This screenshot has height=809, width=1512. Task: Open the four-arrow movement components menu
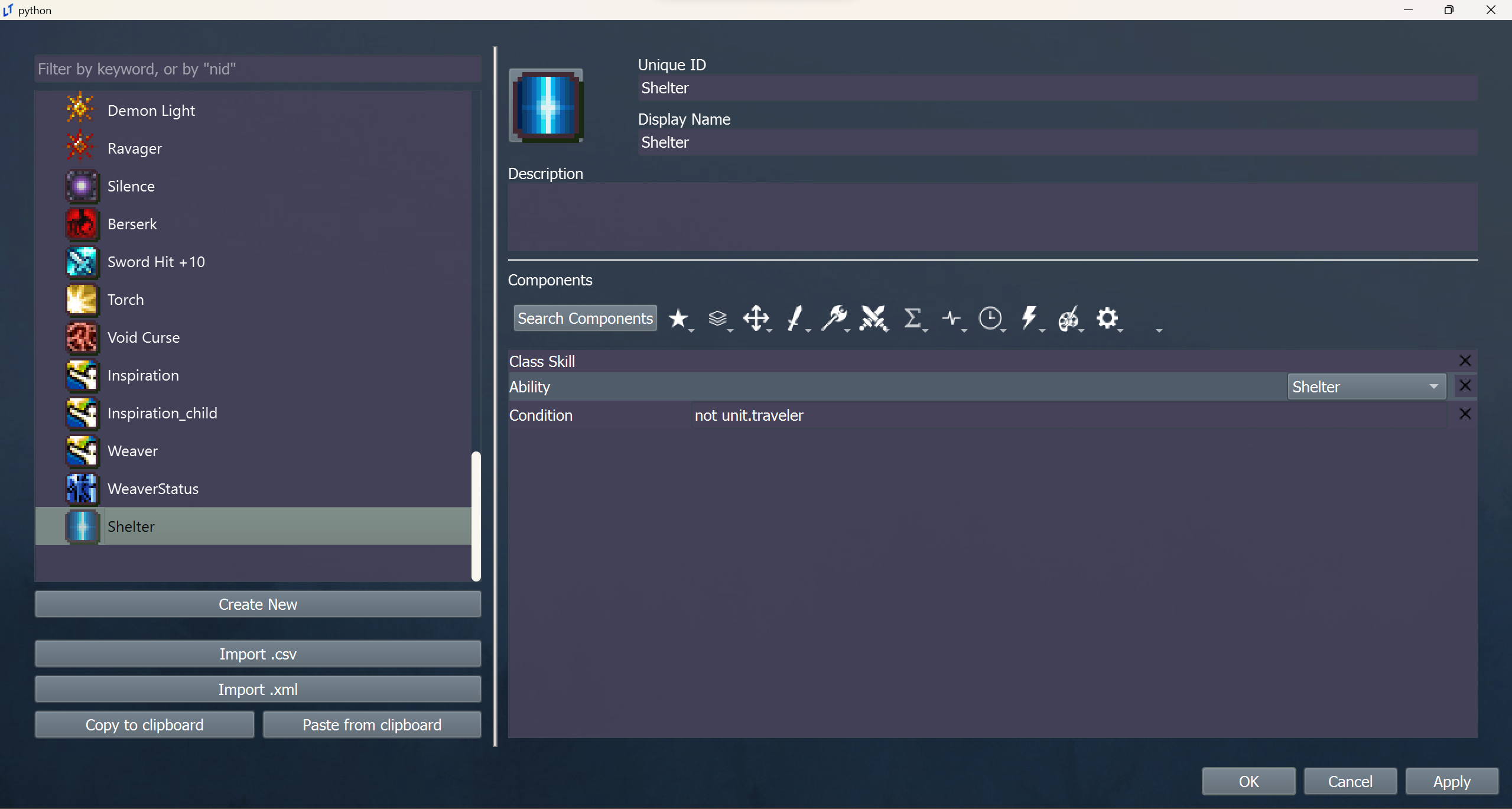tap(756, 319)
